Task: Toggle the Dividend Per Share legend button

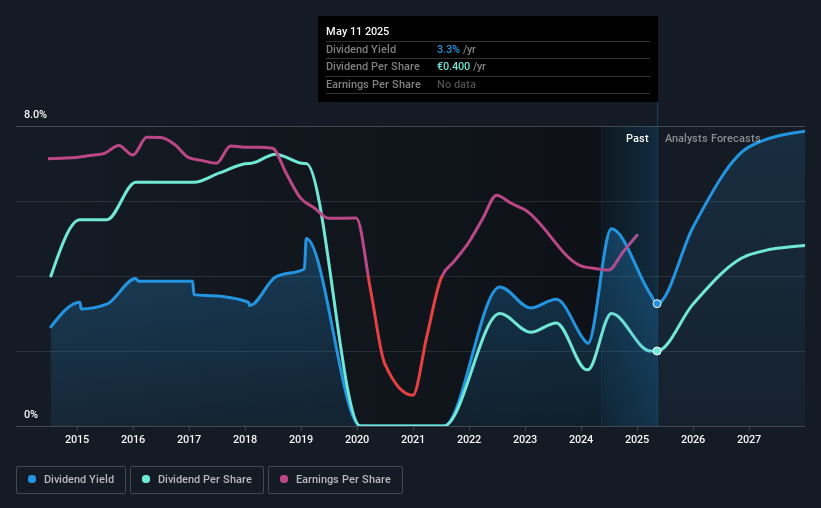Action: tap(197, 480)
